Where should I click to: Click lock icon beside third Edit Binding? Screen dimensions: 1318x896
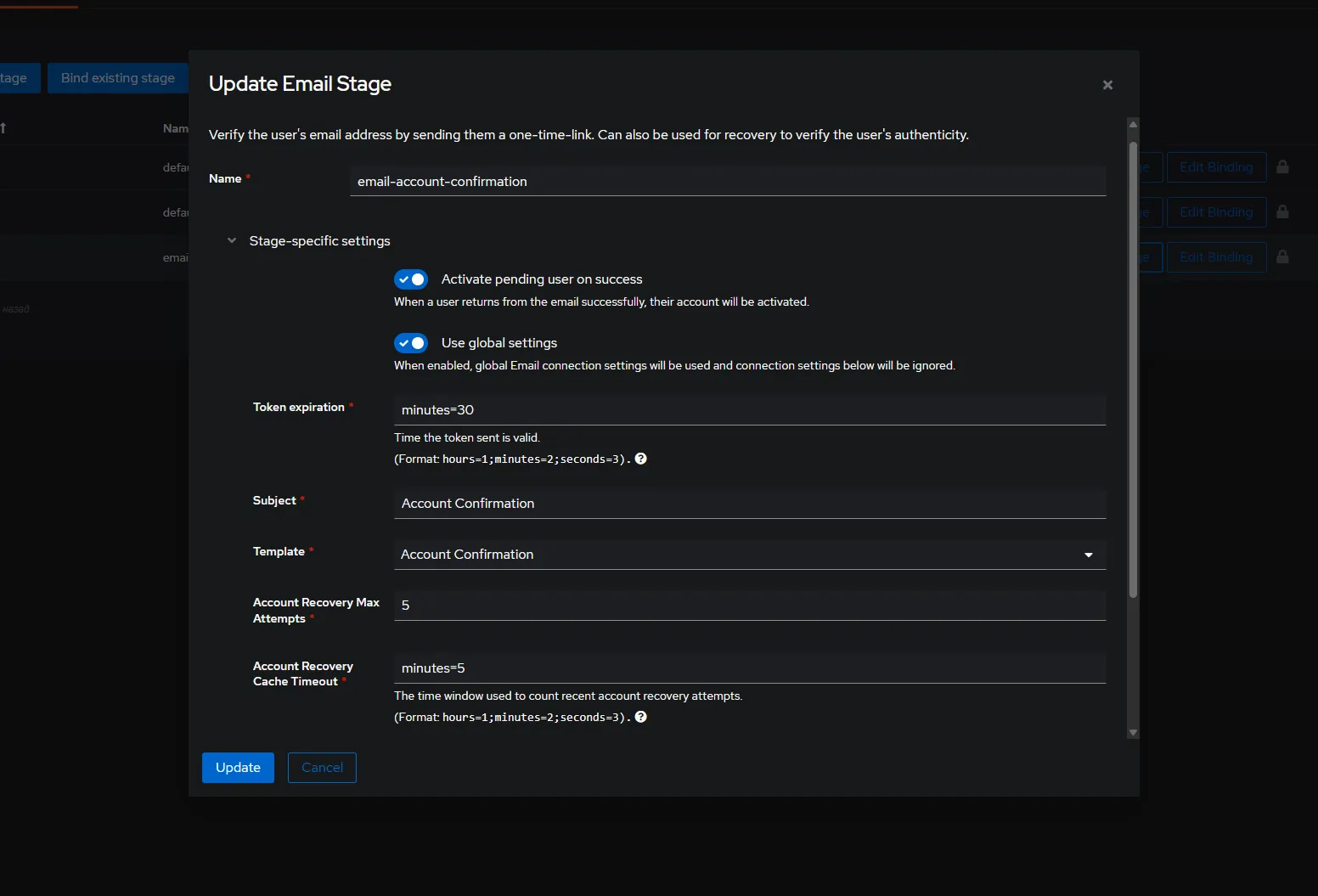(1282, 257)
